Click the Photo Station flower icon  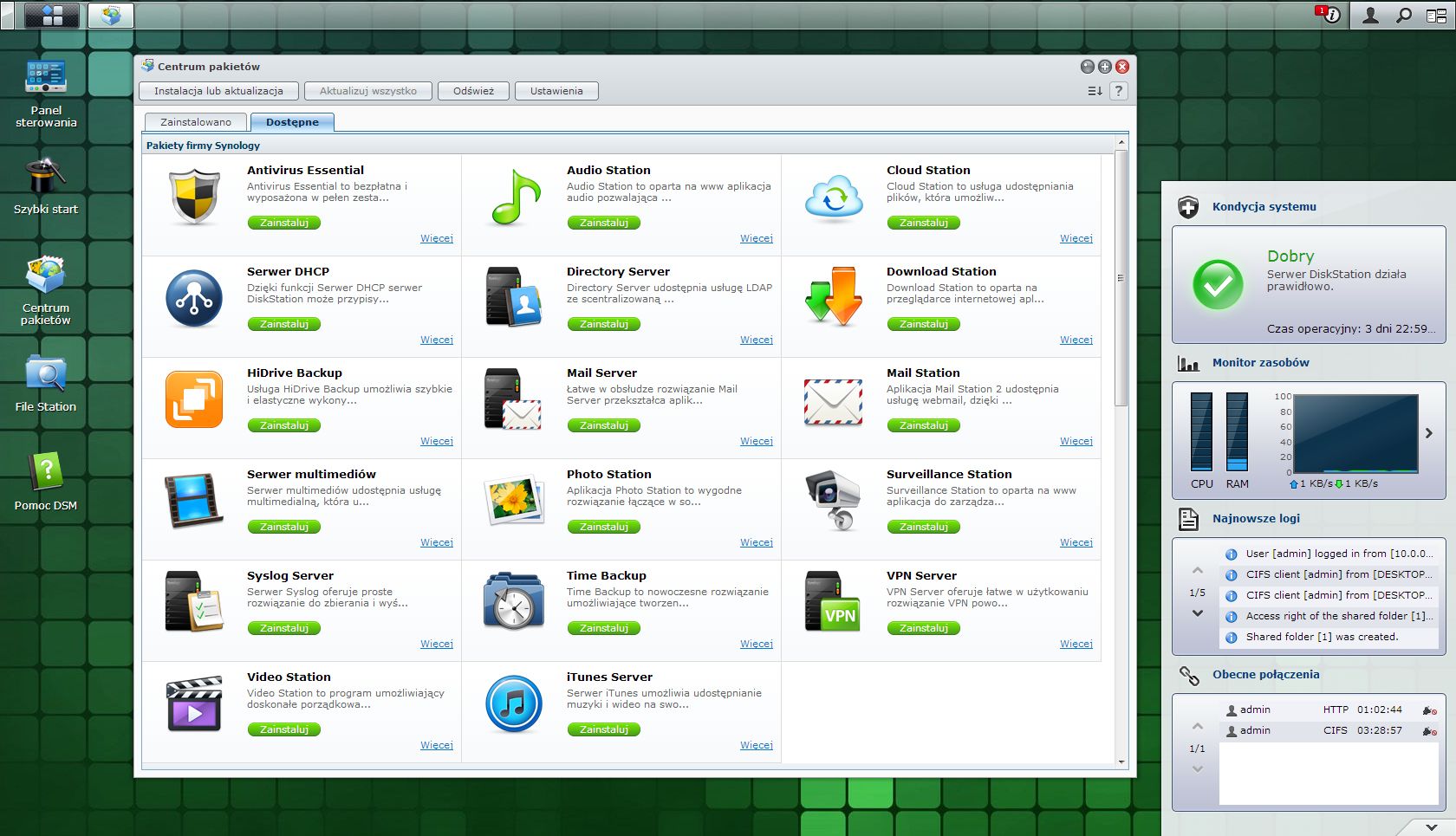[x=514, y=501]
